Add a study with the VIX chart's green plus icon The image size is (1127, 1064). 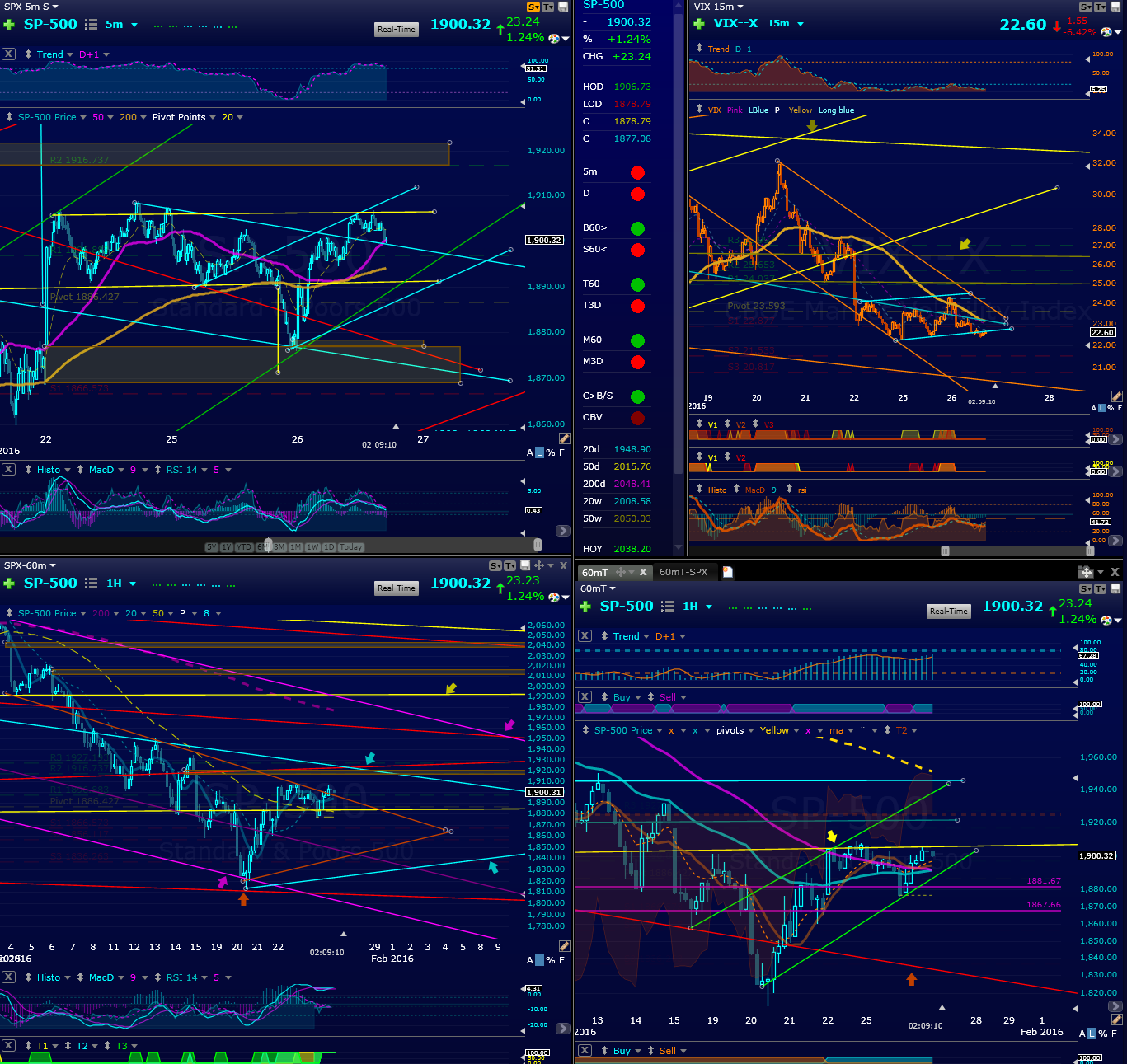(699, 24)
